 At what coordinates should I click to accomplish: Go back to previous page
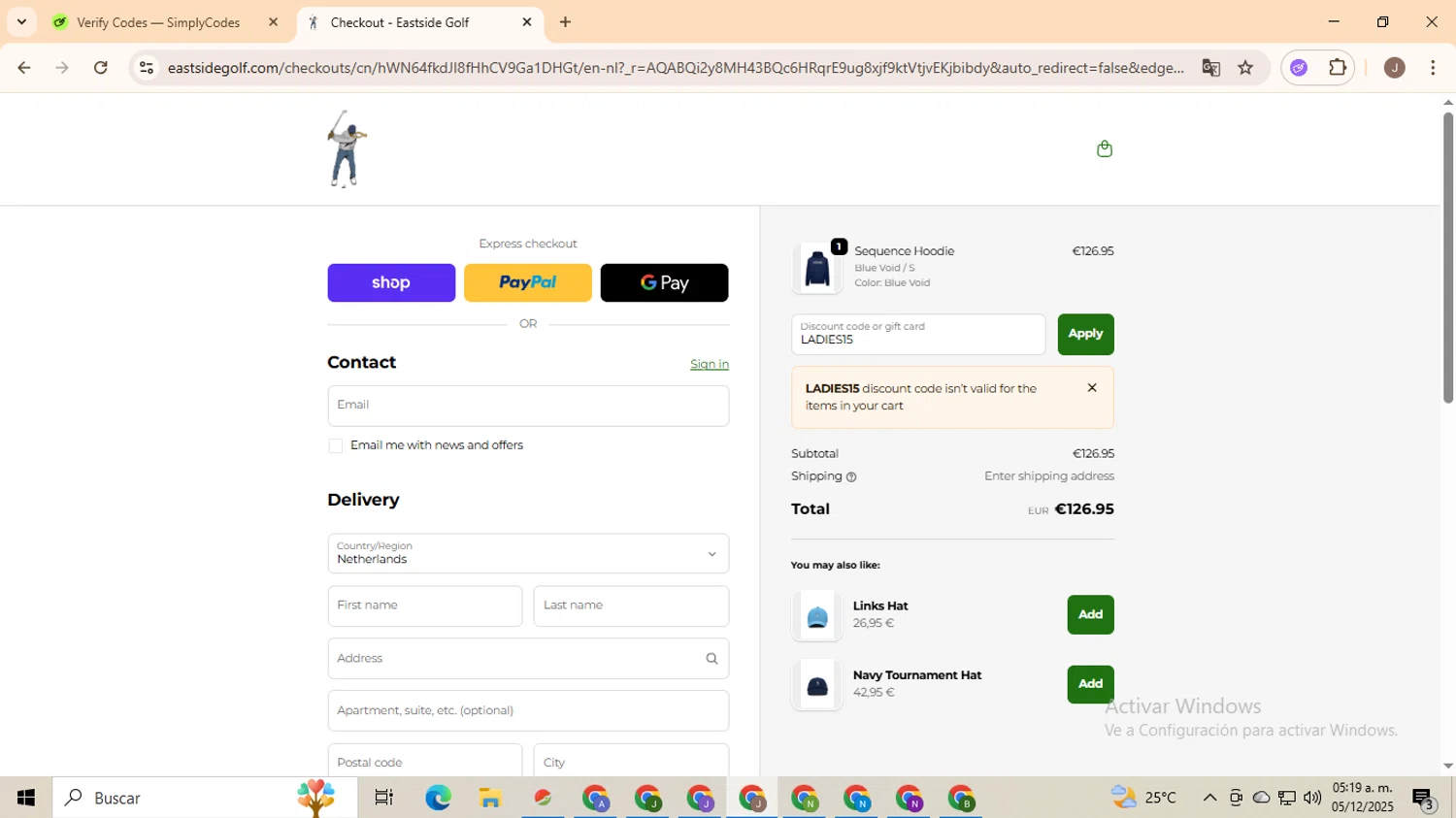click(24, 68)
